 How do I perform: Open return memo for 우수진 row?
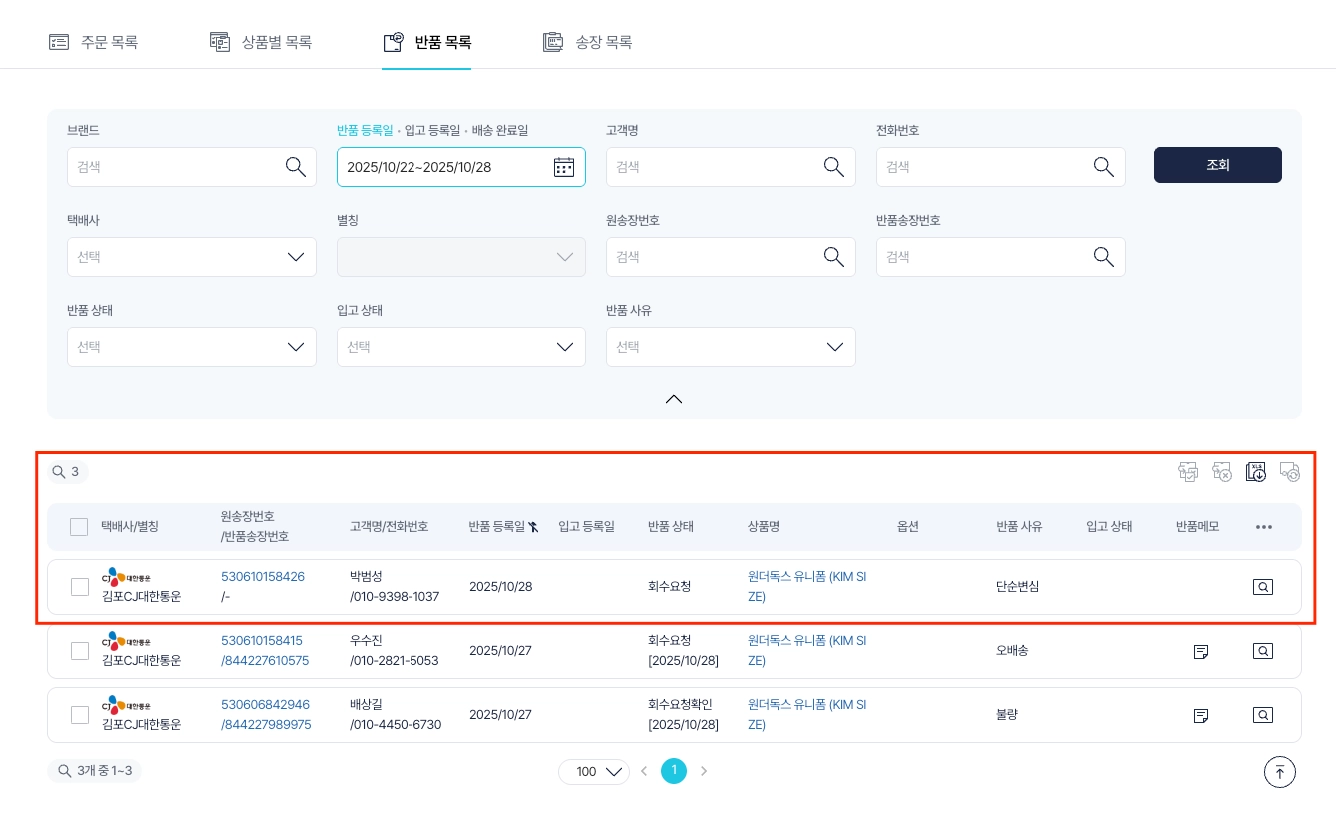click(1201, 651)
